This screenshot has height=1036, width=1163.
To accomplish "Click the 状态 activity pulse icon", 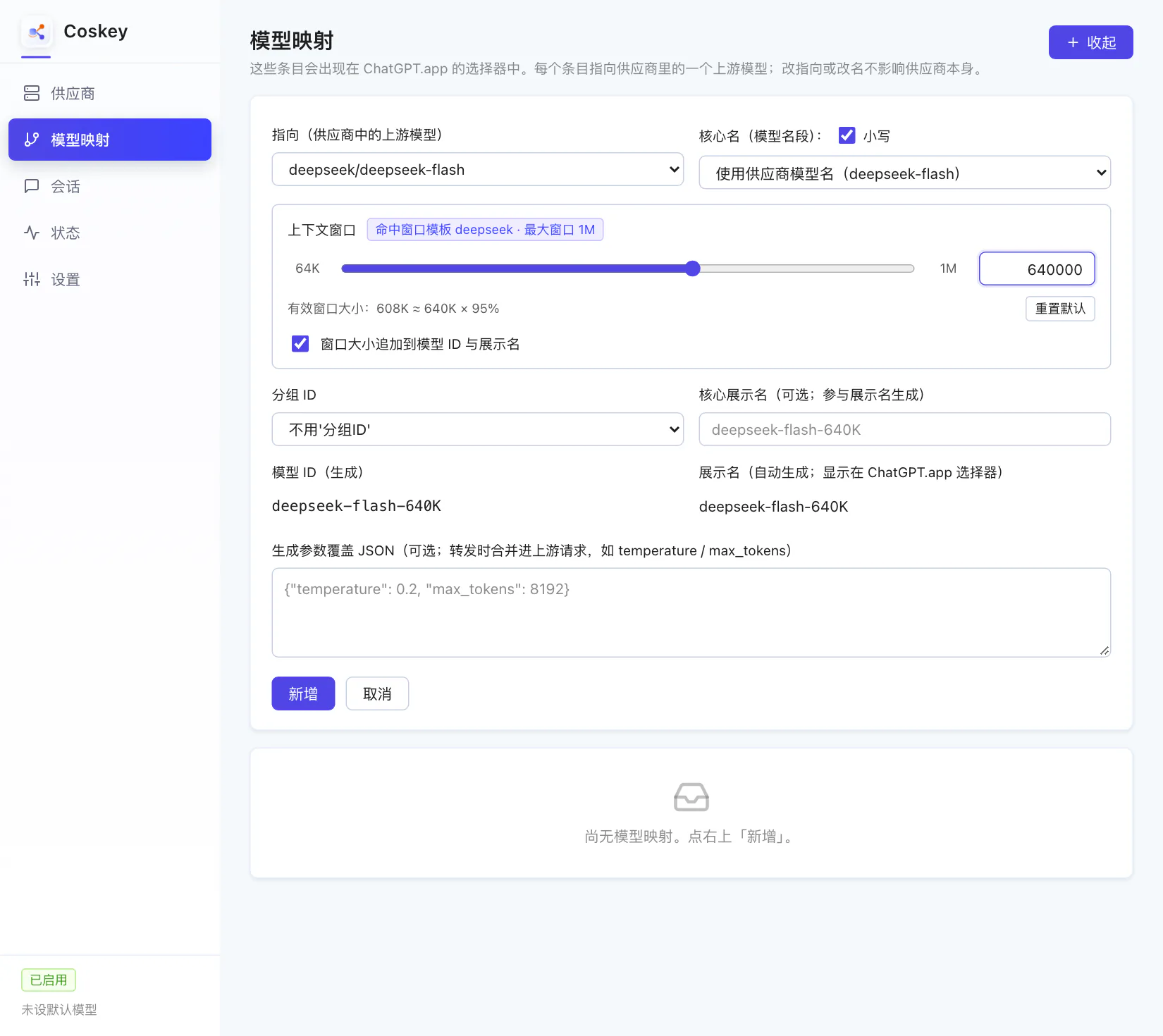I will point(32,233).
